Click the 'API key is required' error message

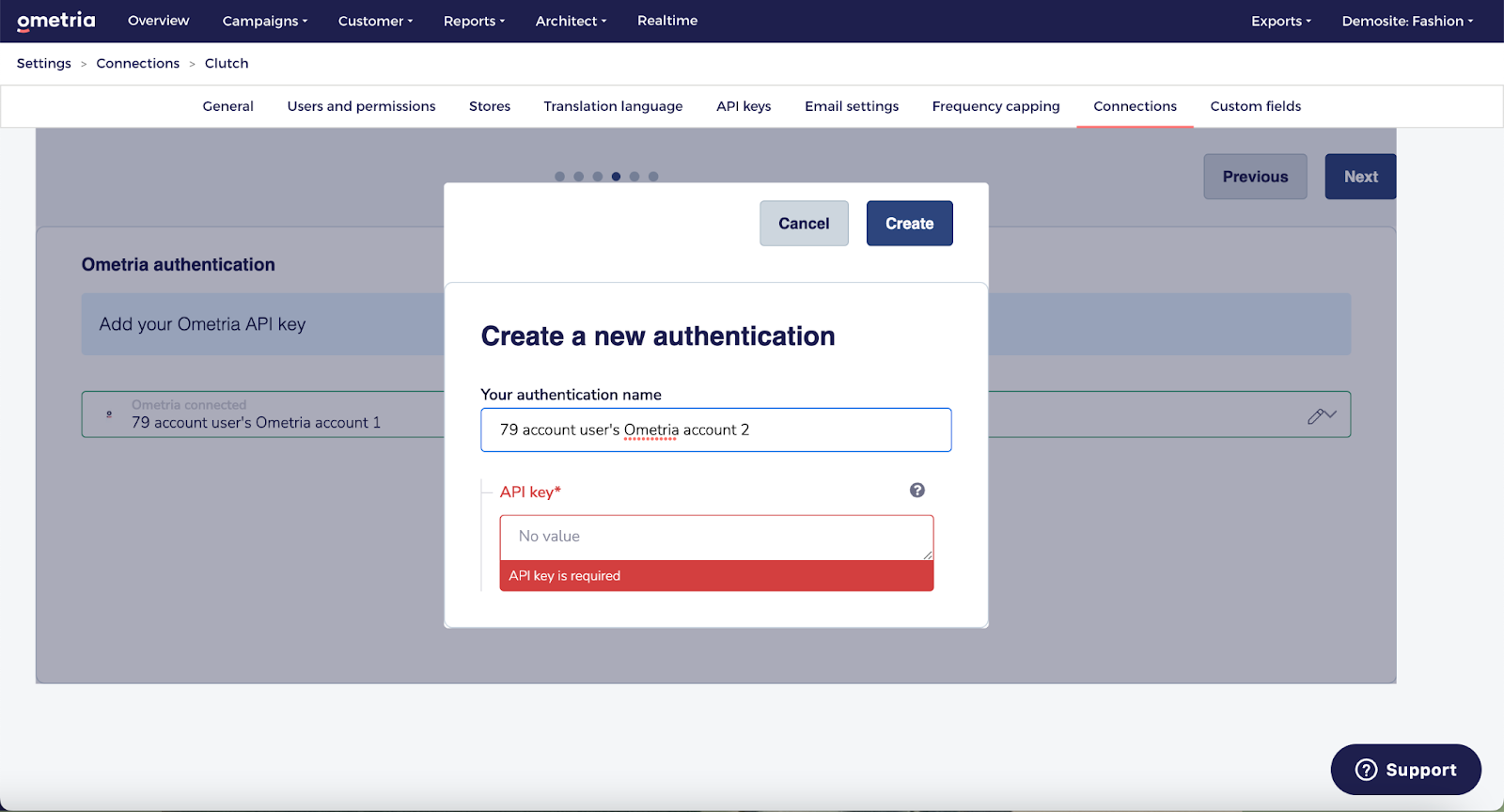716,576
